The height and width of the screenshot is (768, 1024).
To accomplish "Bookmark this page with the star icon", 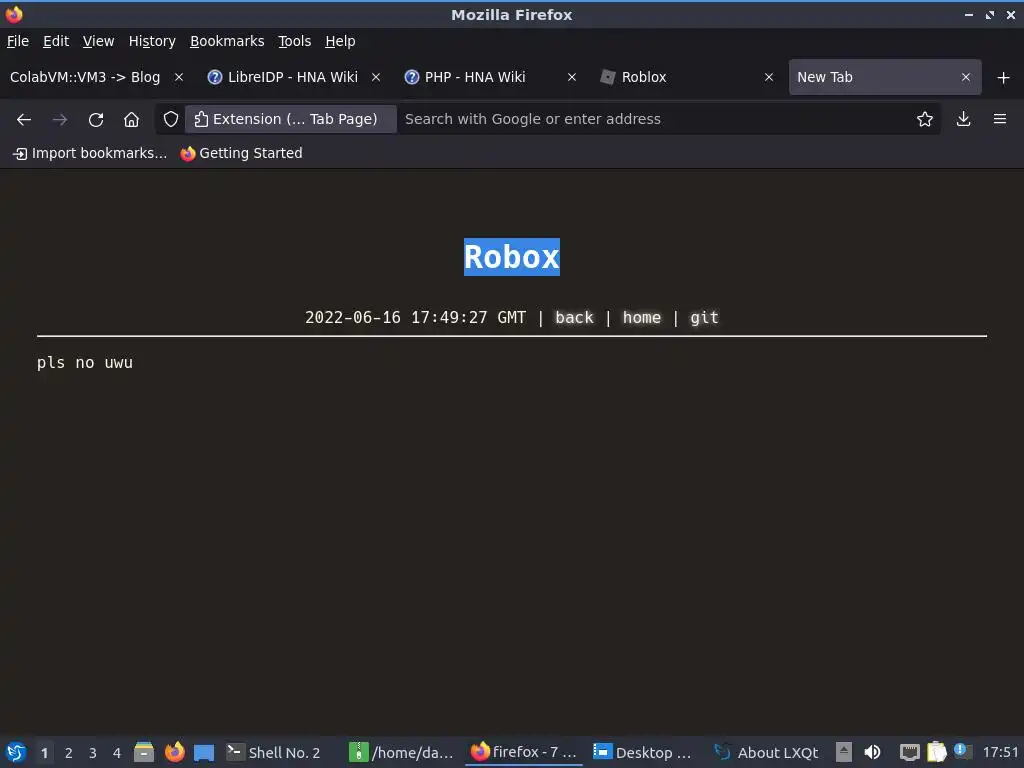I will (925, 120).
